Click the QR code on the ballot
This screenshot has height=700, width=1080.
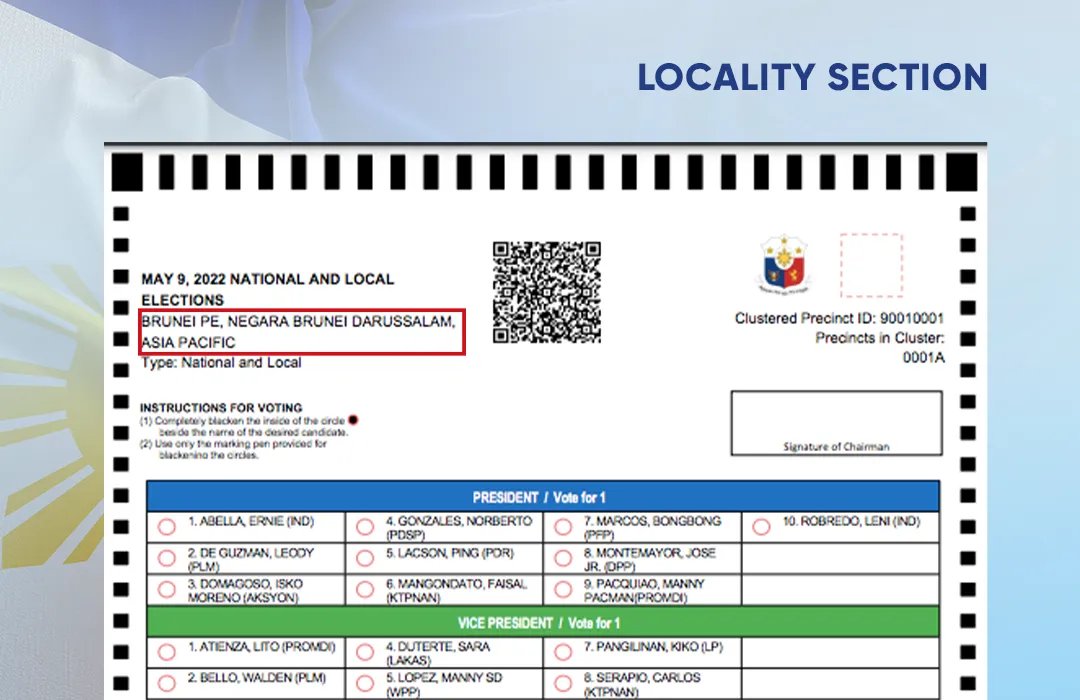547,292
